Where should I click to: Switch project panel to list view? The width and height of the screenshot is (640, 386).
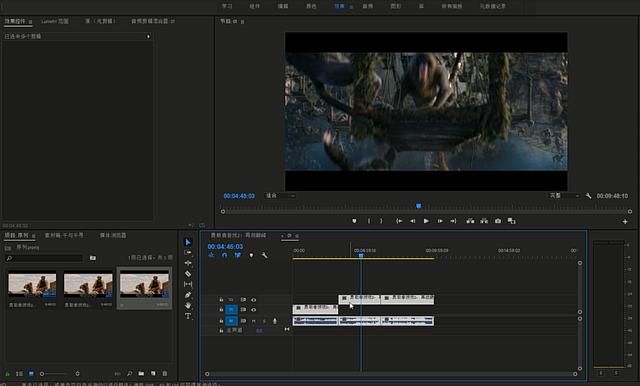click(x=19, y=373)
